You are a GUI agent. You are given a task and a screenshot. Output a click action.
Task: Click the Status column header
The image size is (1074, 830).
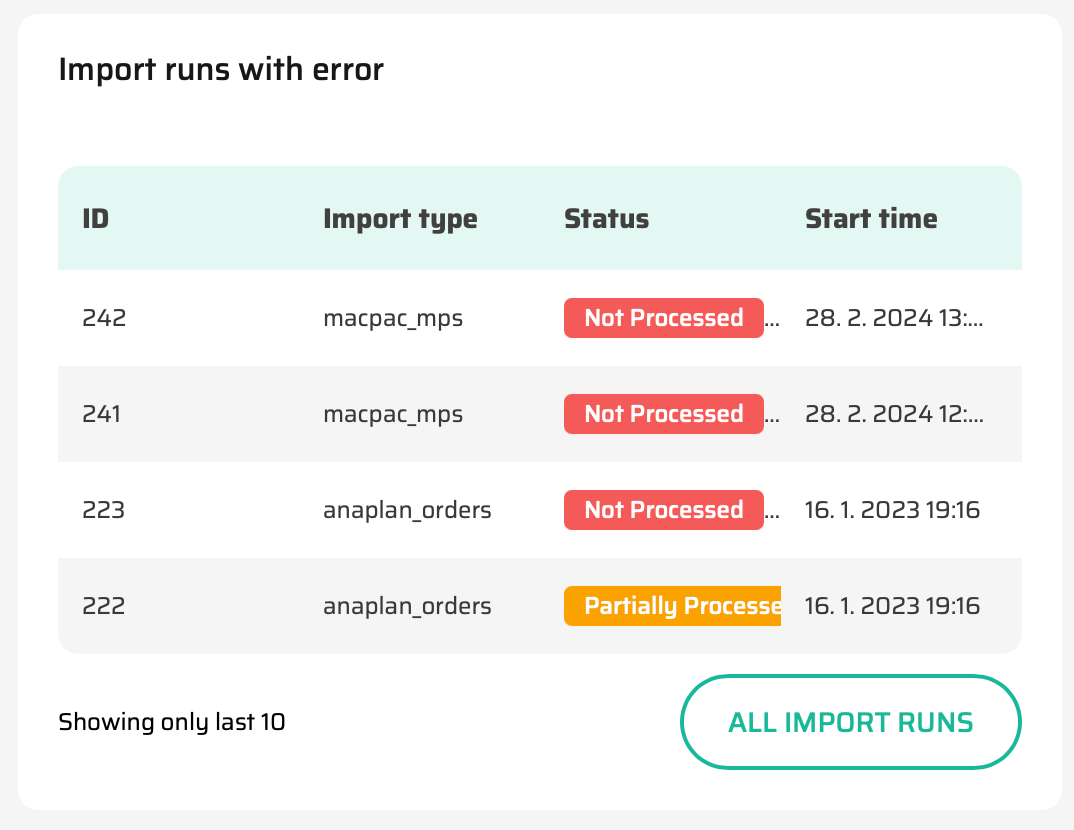tap(606, 219)
